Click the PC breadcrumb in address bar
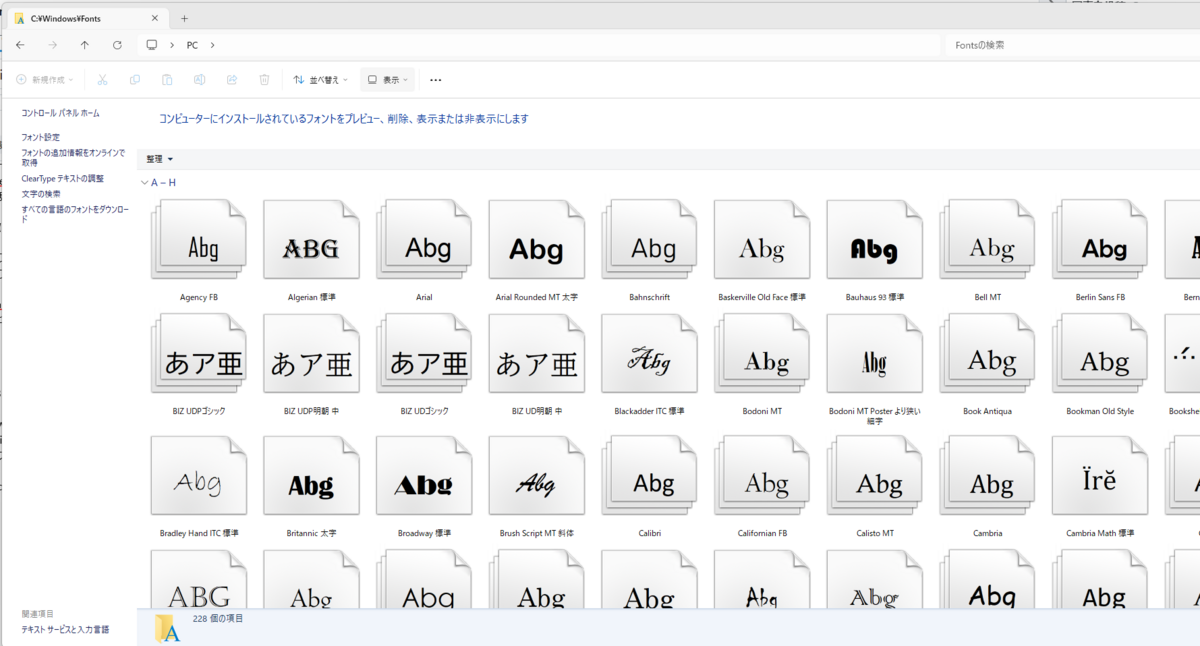1200x646 pixels. pos(193,45)
